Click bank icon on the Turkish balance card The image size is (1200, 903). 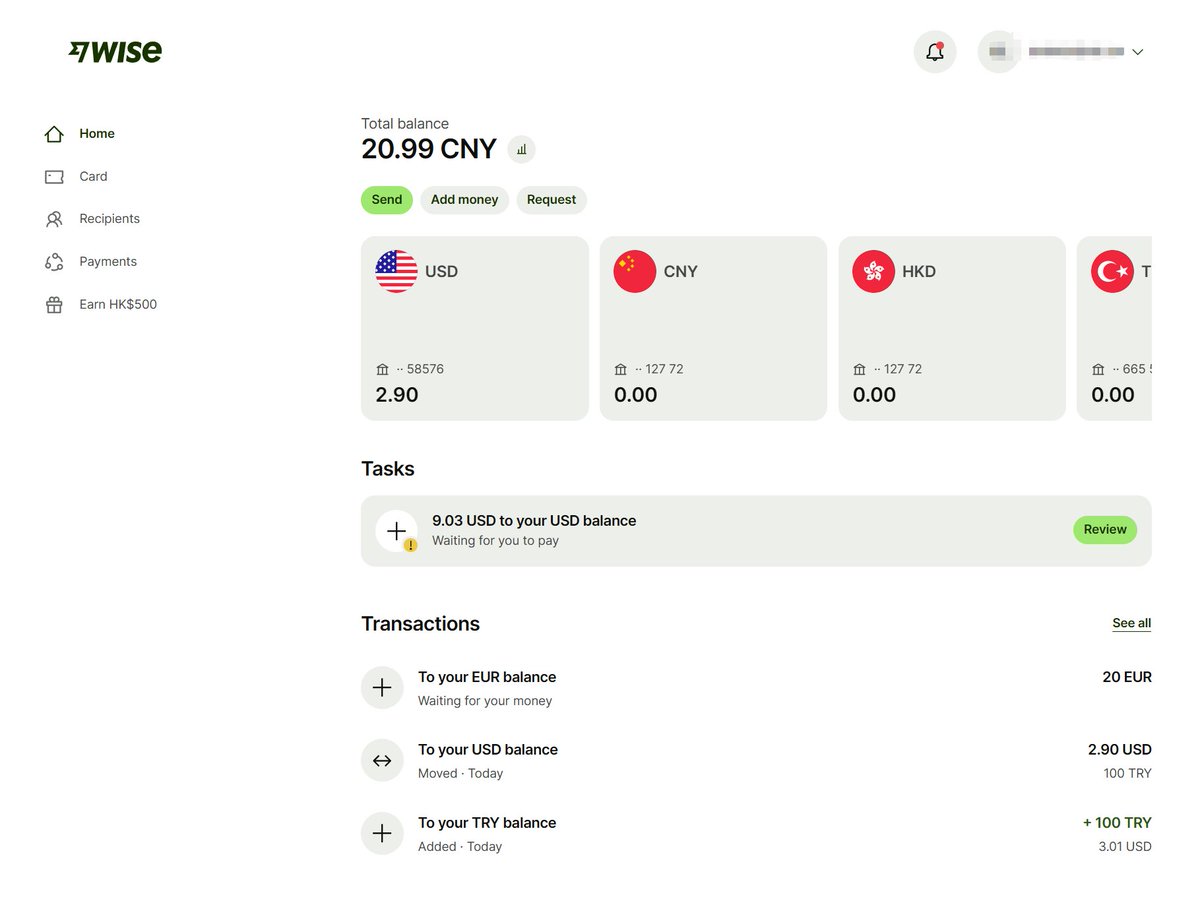[1099, 369]
